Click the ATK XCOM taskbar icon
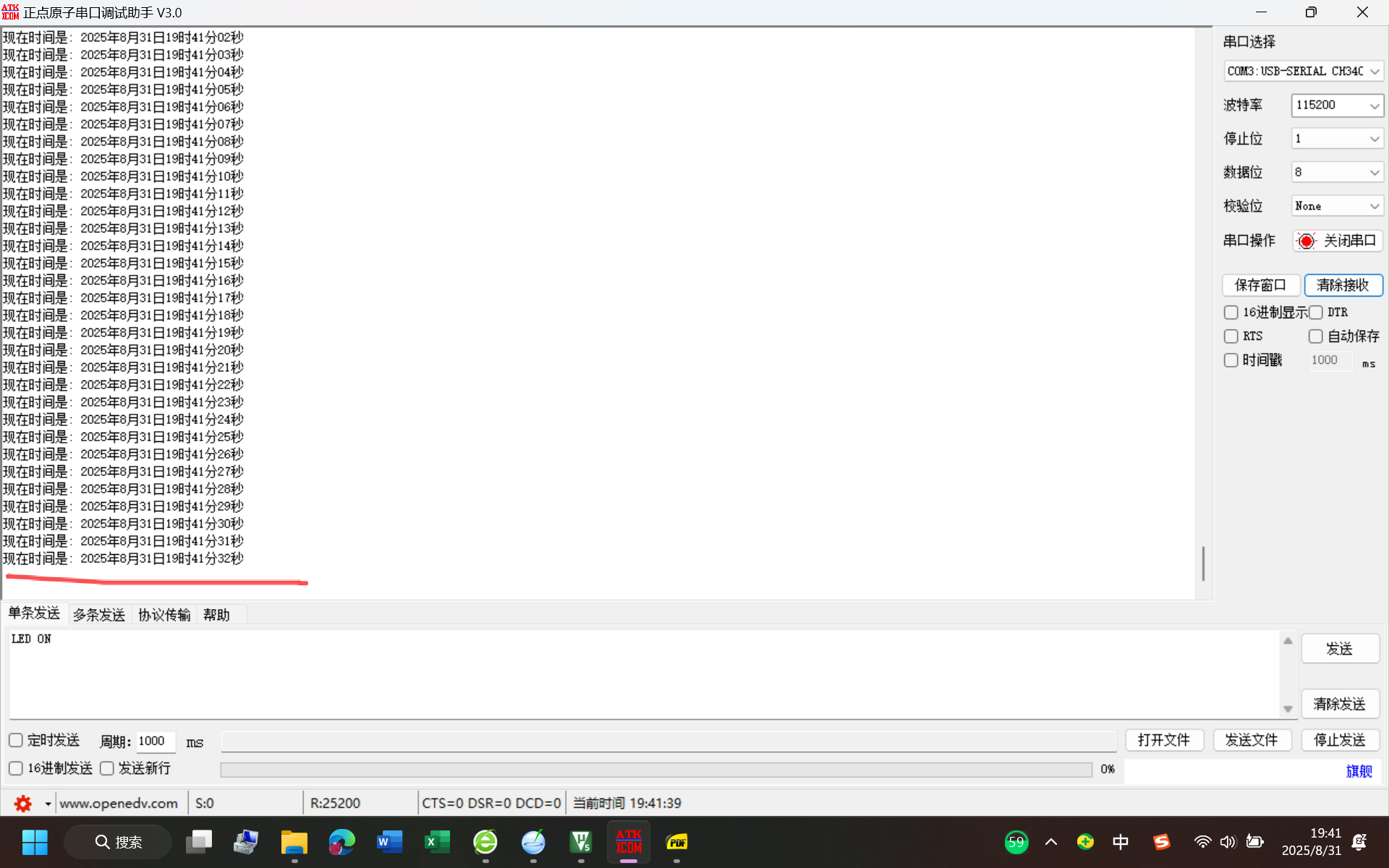This screenshot has width=1389, height=868. [629, 842]
